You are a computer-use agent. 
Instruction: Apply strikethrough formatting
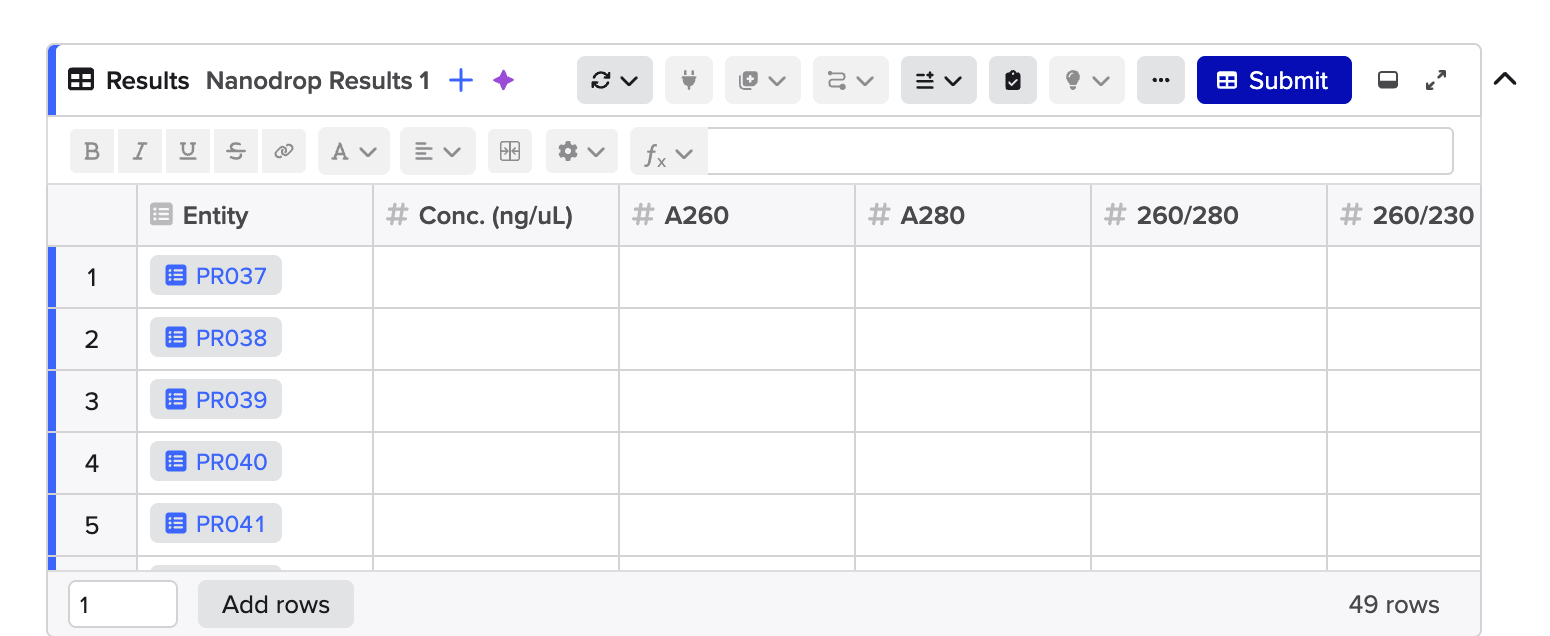click(x=235, y=150)
